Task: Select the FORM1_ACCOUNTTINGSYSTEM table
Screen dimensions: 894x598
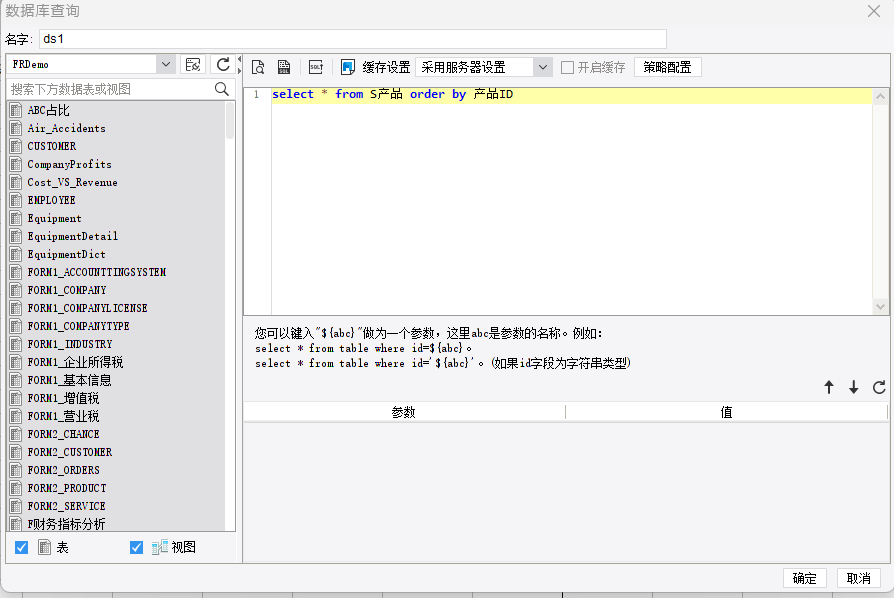Action: (97, 272)
